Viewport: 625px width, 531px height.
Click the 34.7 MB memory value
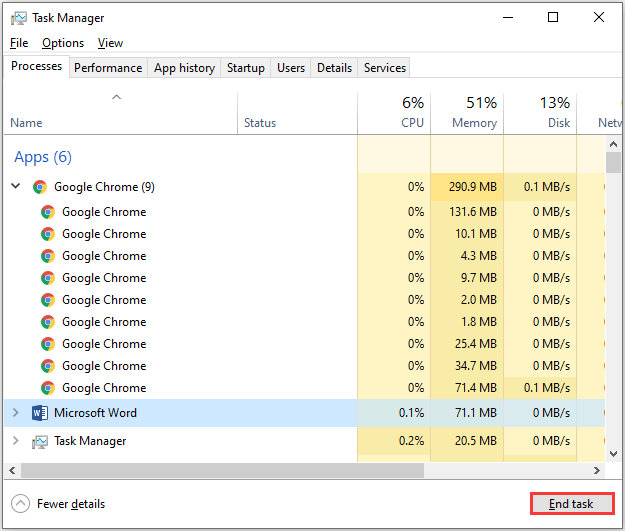[476, 366]
